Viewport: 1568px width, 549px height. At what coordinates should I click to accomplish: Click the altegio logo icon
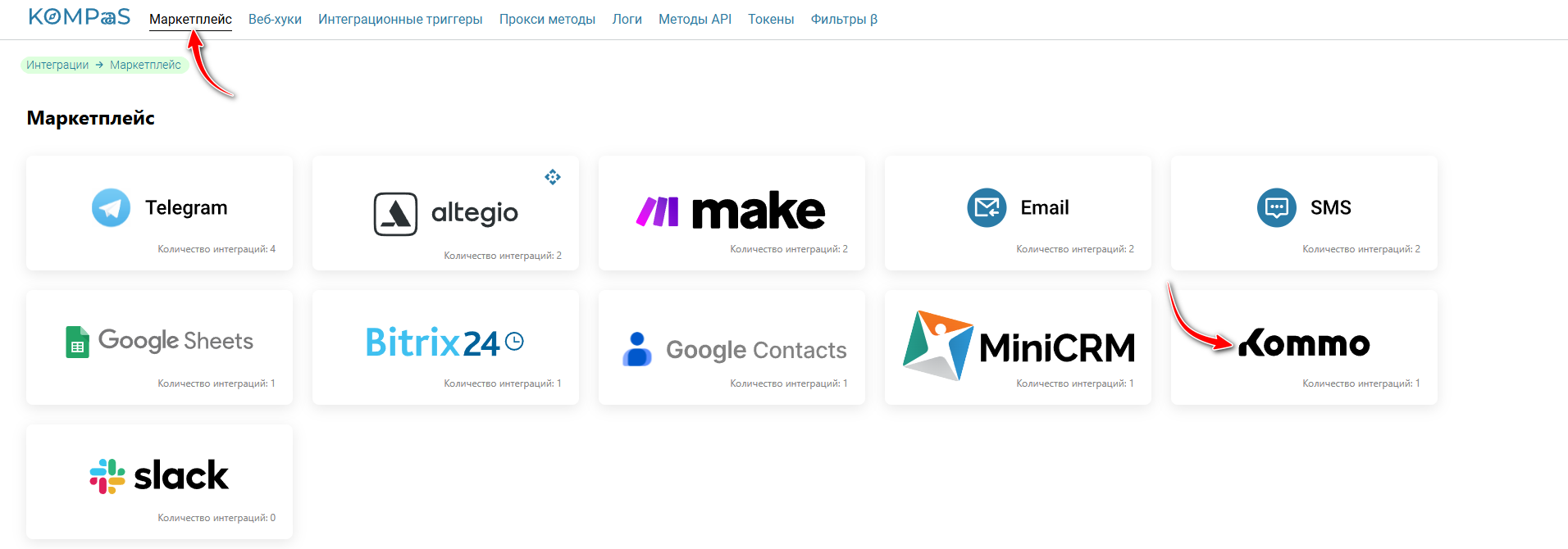pyautogui.click(x=395, y=214)
